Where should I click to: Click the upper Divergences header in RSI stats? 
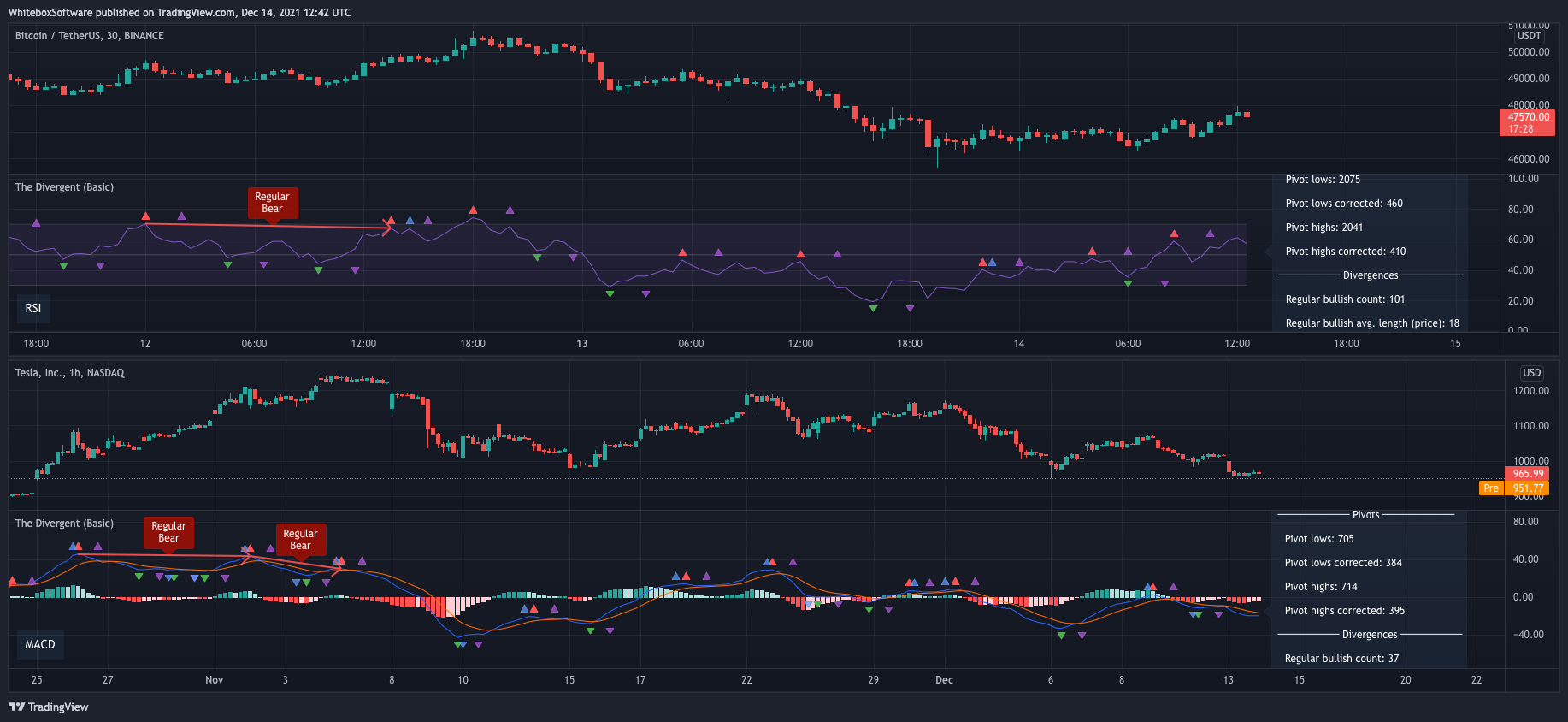pyautogui.click(x=1371, y=275)
